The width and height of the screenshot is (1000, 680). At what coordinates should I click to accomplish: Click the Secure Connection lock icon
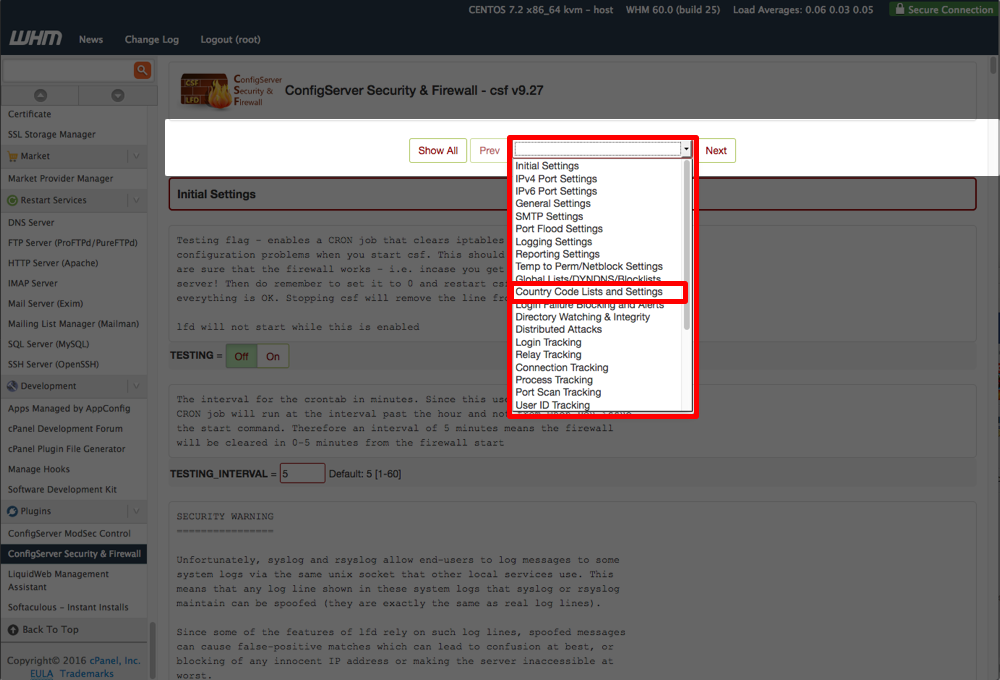coord(903,9)
